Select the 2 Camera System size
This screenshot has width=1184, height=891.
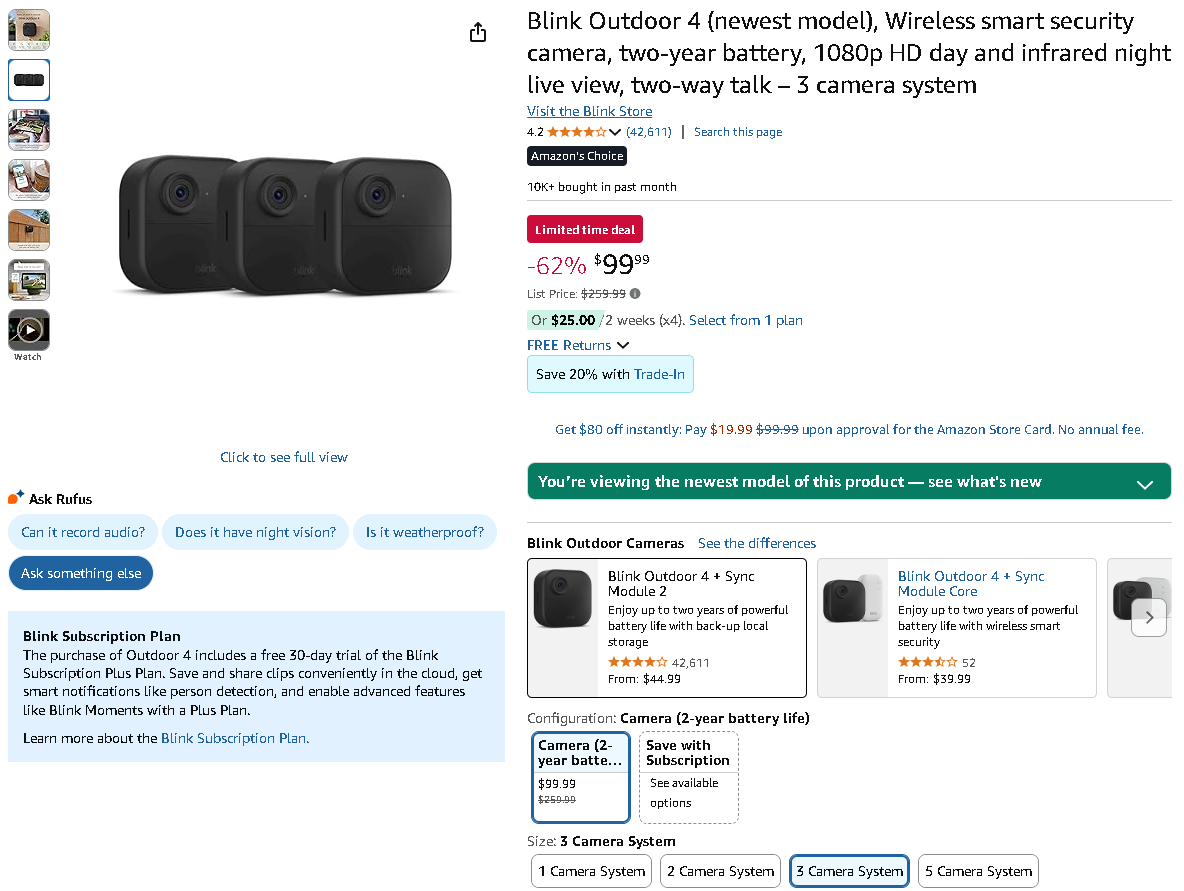tap(720, 871)
